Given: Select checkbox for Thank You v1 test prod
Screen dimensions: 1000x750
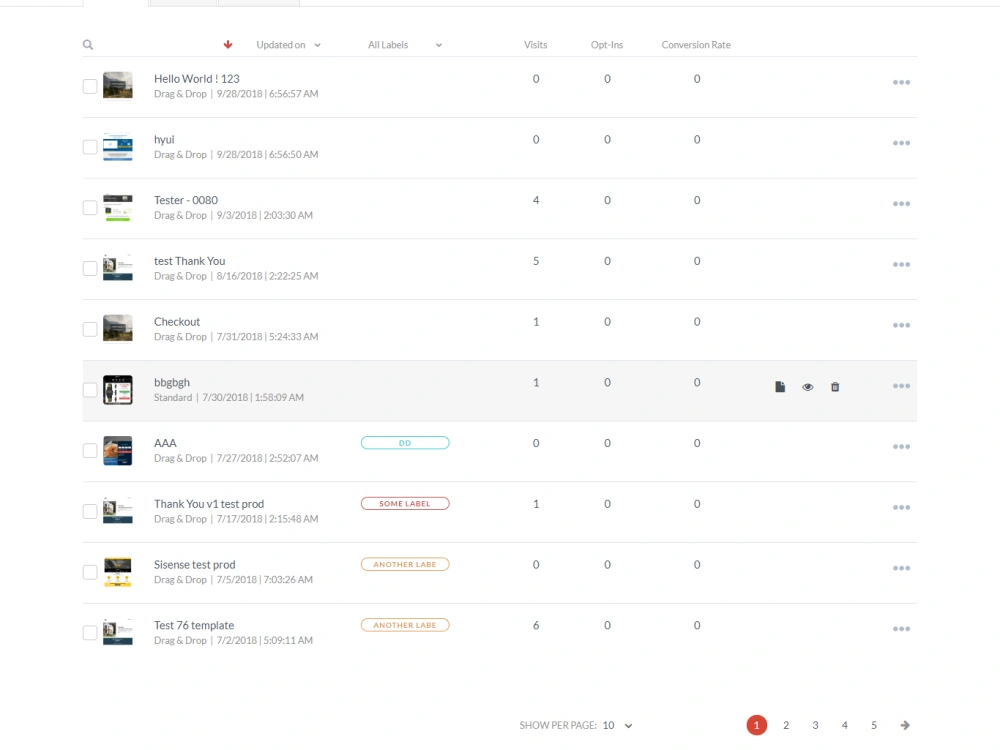Looking at the screenshot, I should [90, 511].
